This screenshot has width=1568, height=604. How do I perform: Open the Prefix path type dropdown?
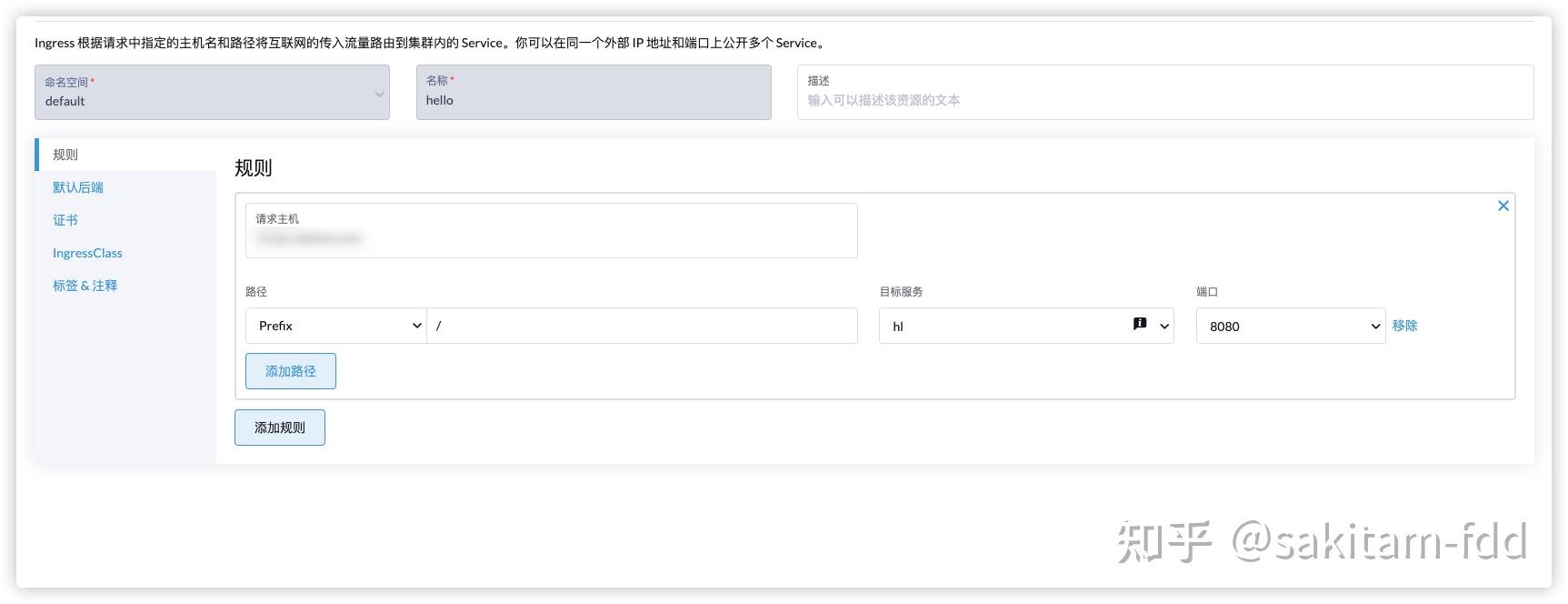pyautogui.click(x=335, y=326)
